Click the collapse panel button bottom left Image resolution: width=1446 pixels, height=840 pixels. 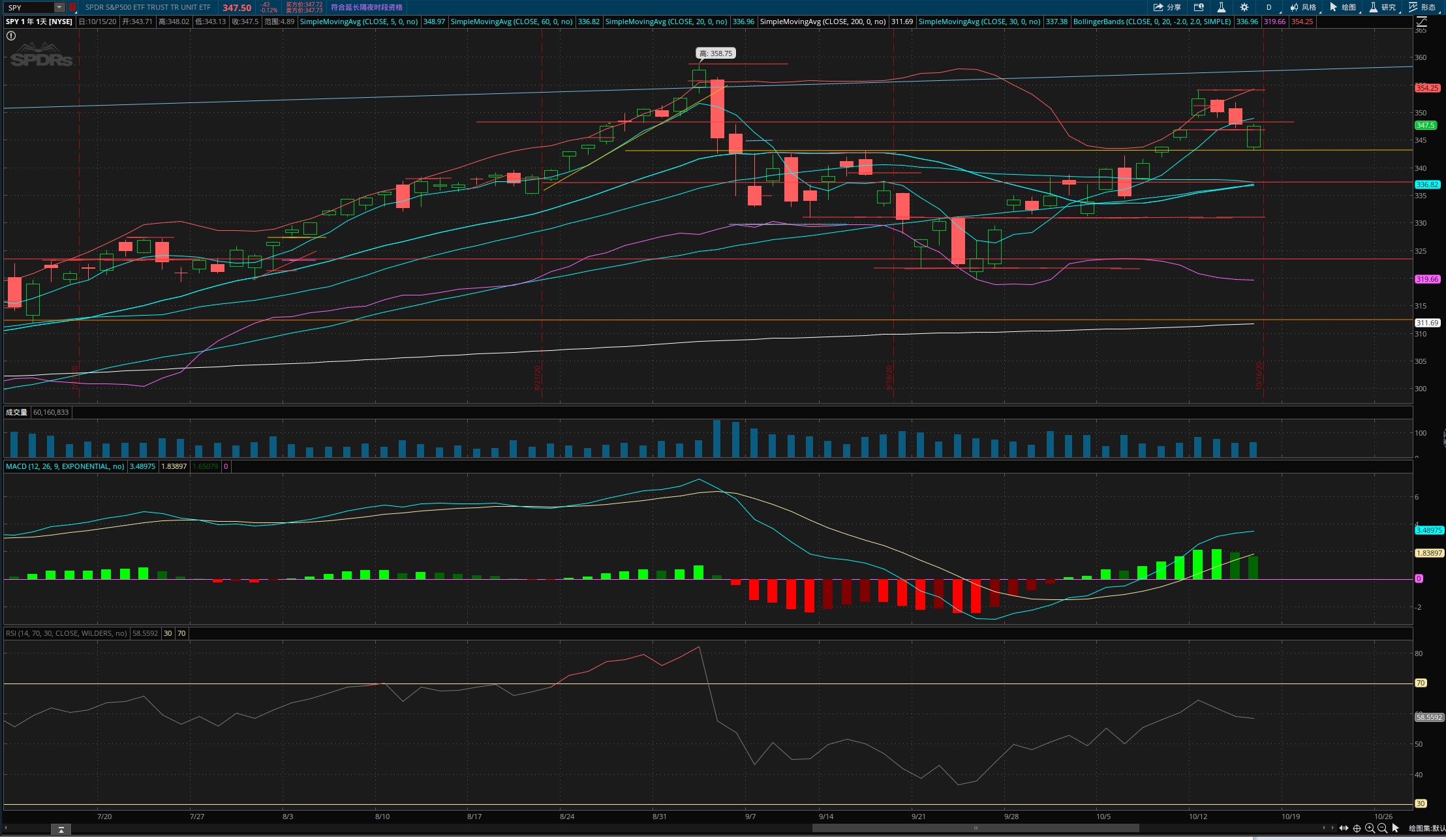61,829
